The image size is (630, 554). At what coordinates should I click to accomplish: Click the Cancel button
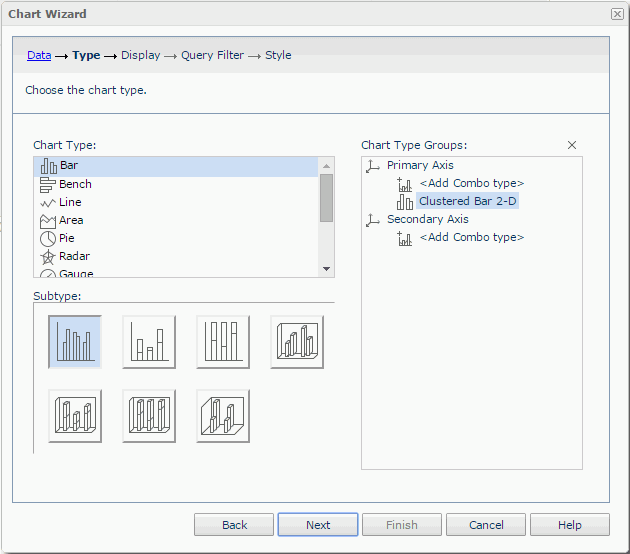point(486,525)
